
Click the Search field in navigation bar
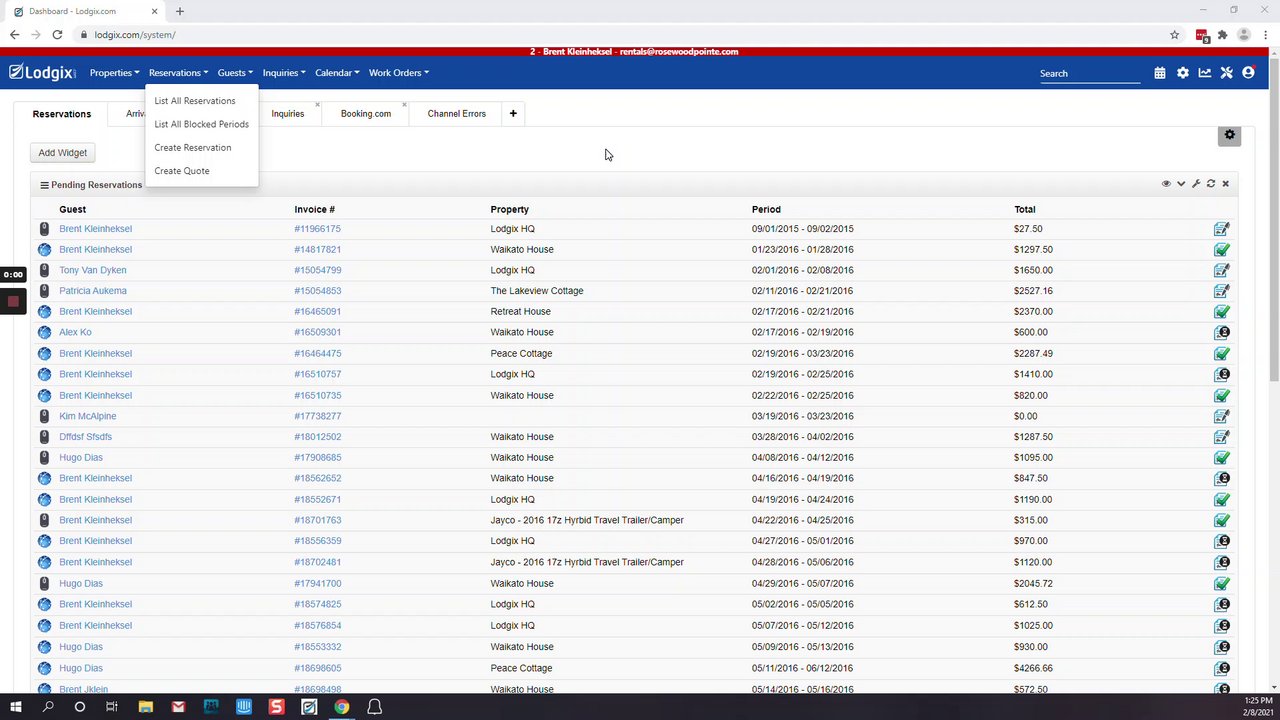coord(1089,73)
